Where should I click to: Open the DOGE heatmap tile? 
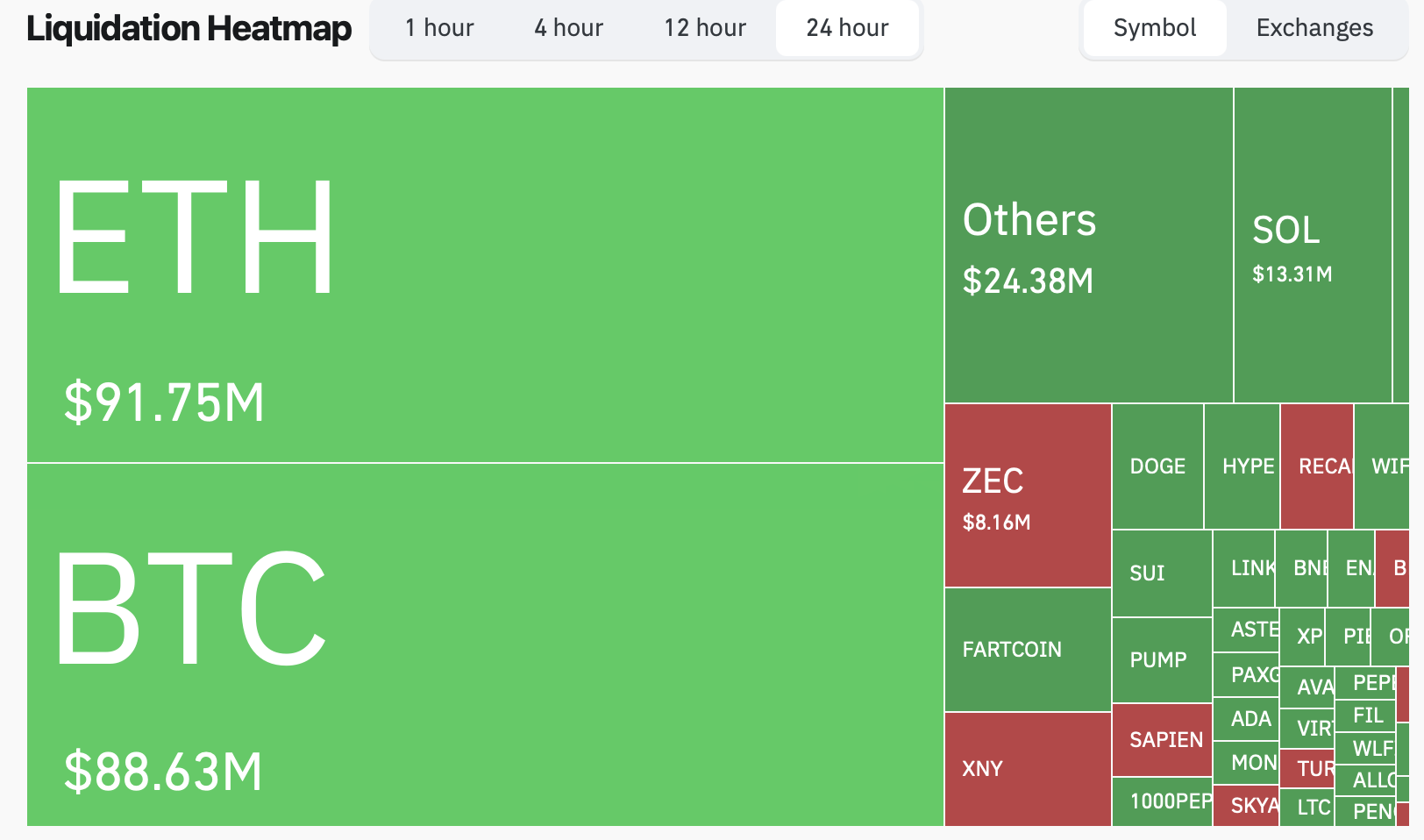coord(1157,466)
